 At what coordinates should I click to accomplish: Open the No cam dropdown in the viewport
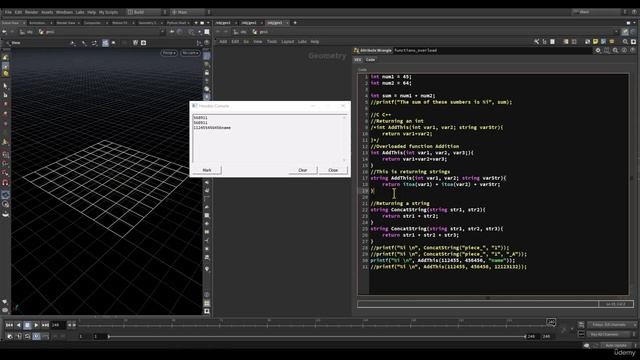click(x=190, y=53)
